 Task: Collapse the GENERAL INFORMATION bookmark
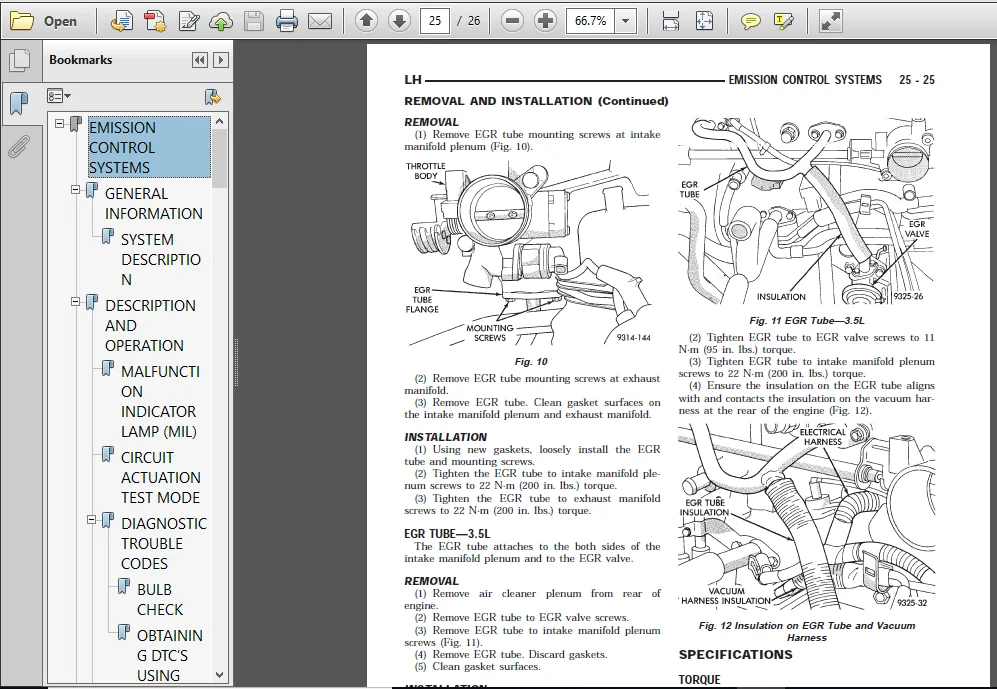coord(76,189)
